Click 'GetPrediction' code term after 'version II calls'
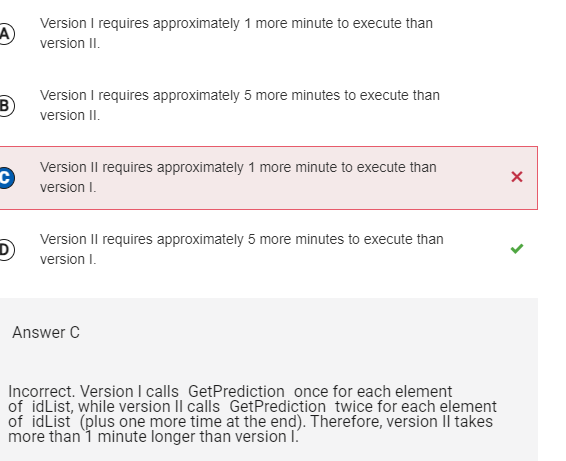 [278, 406]
